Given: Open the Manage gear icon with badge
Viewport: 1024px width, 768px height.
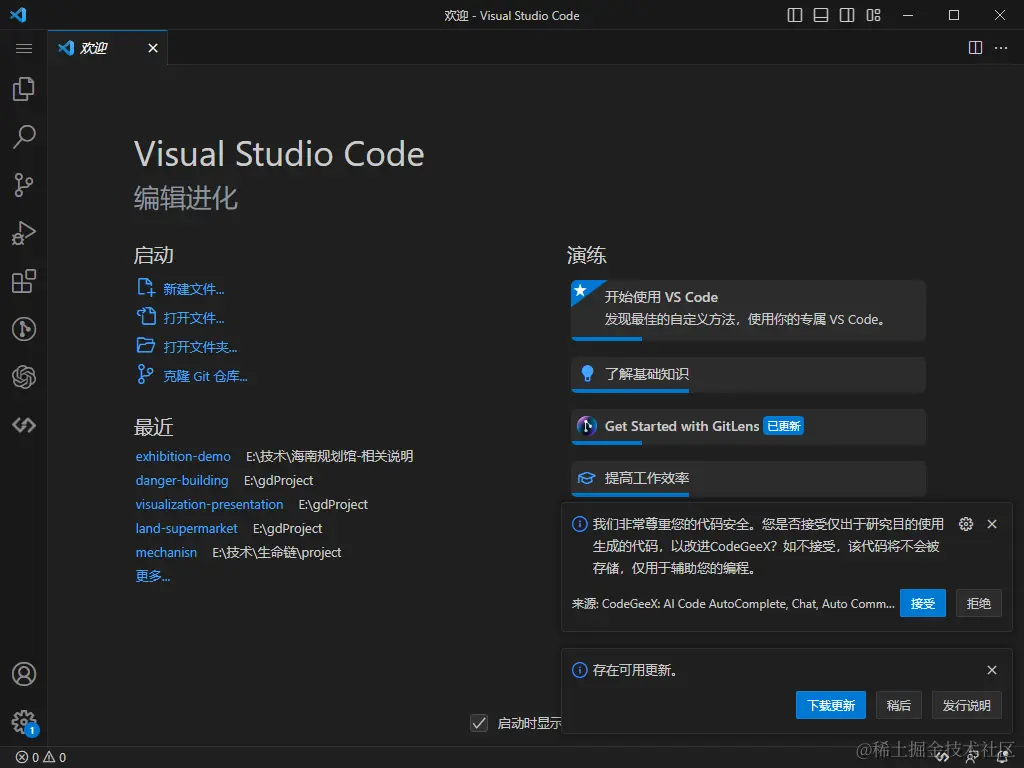Looking at the screenshot, I should coord(25,723).
